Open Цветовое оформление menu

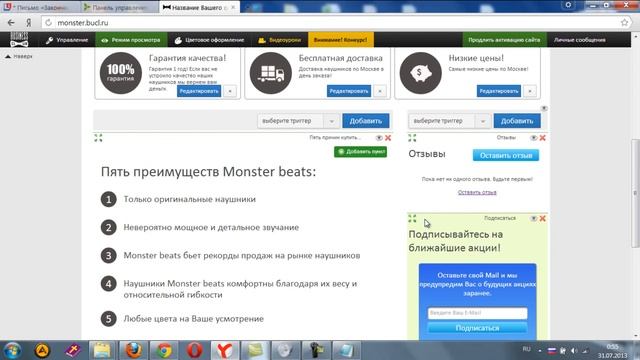tap(209, 40)
